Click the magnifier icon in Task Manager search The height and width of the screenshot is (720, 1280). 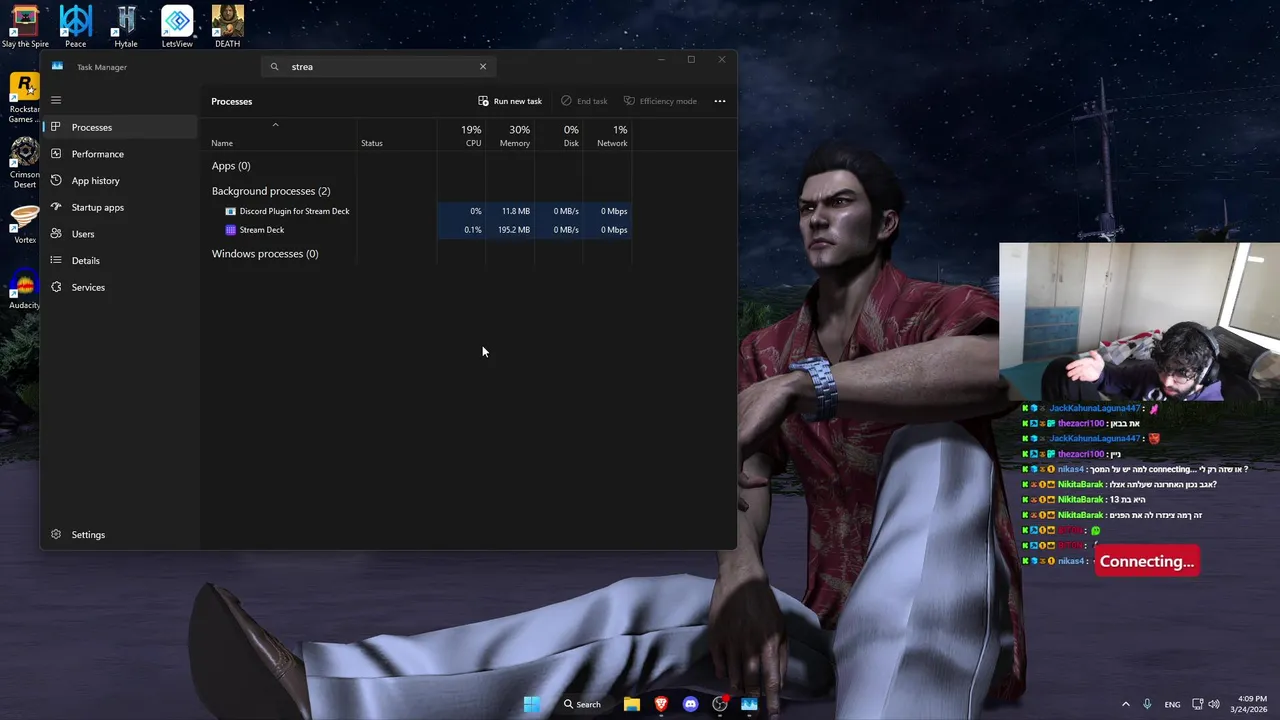274,67
